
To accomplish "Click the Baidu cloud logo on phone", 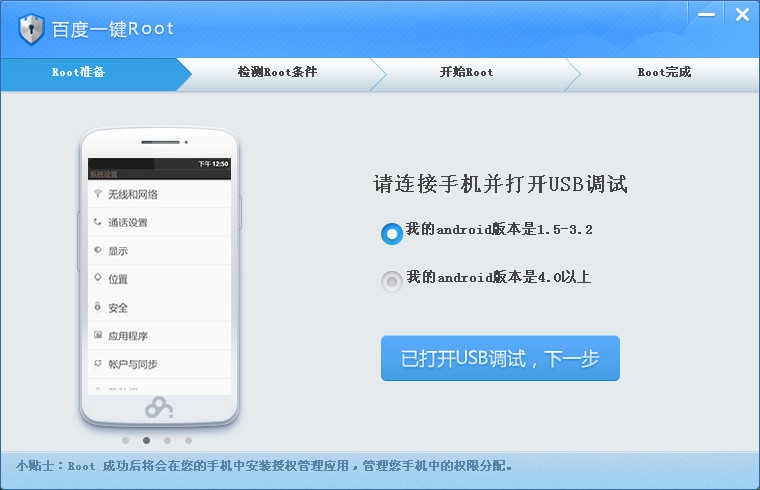I will pyautogui.click(x=159, y=408).
